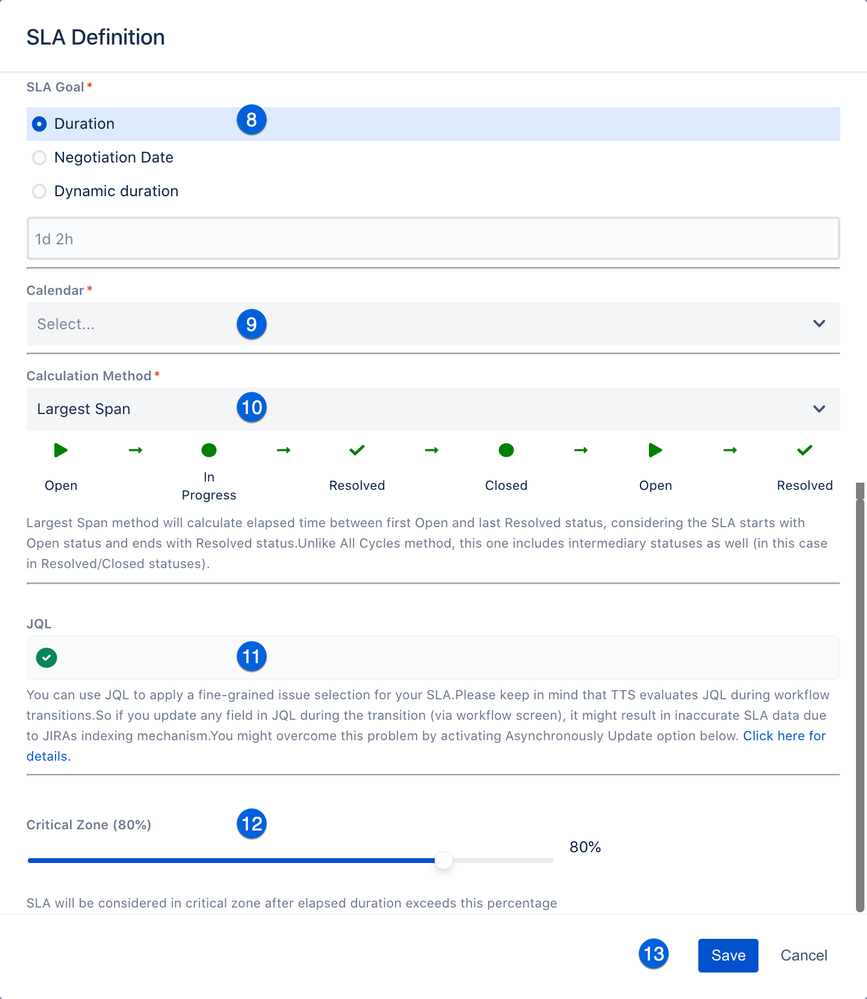Click the first Open play icon
The image size is (867, 999).
[x=61, y=450]
